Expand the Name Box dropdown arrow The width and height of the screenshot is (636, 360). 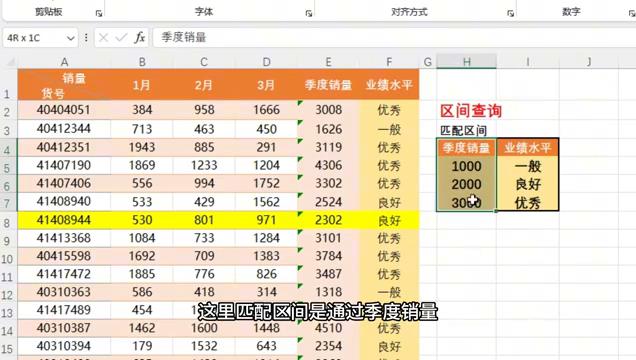[x=71, y=38]
